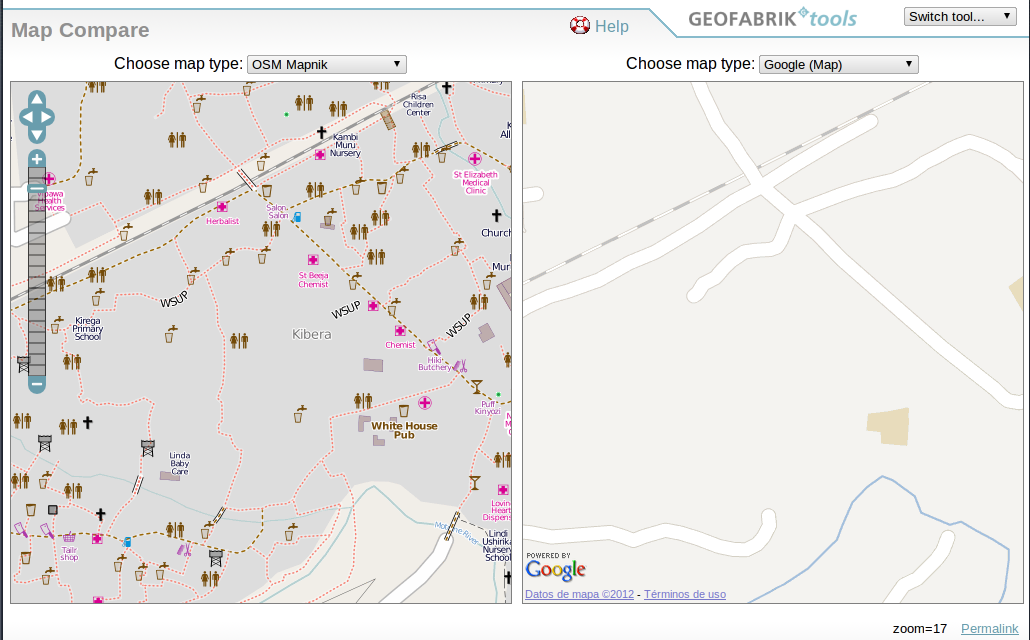Screen dimensions: 1030x640
Task: Open the Help link
Action: pos(611,27)
